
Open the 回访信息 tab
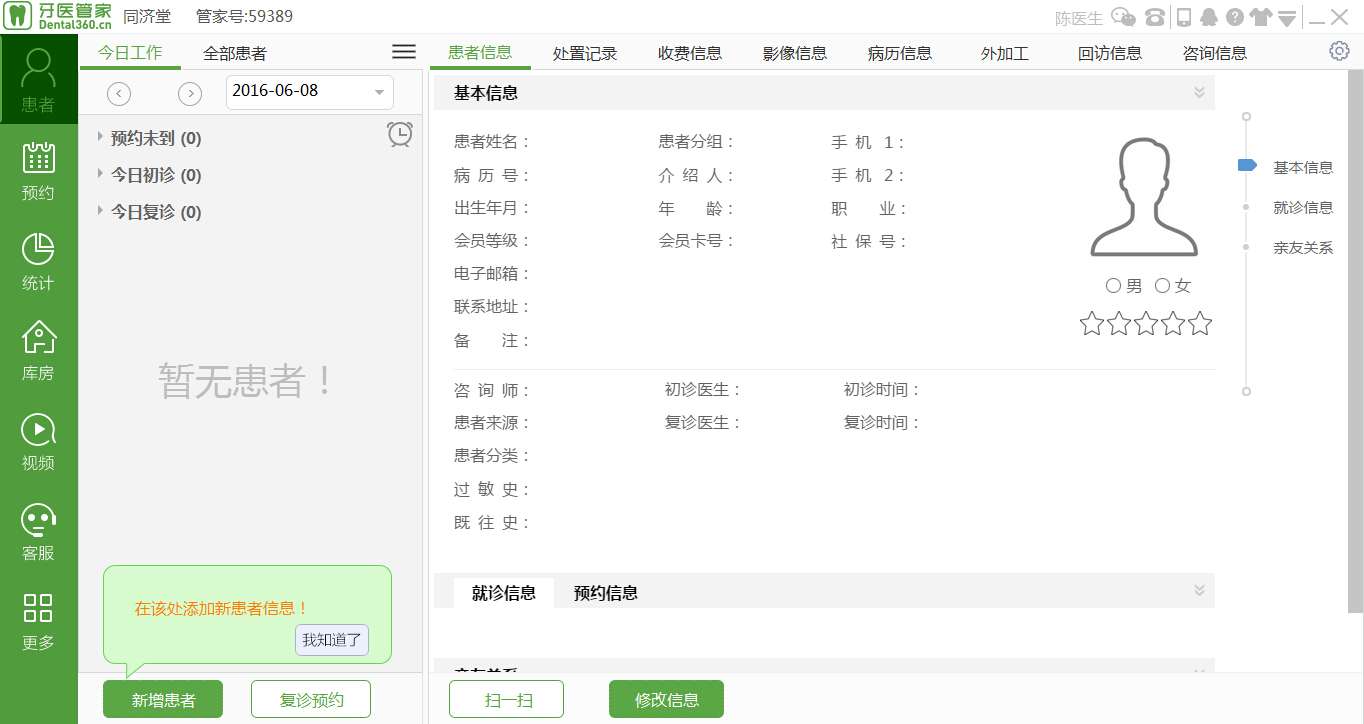(1110, 53)
